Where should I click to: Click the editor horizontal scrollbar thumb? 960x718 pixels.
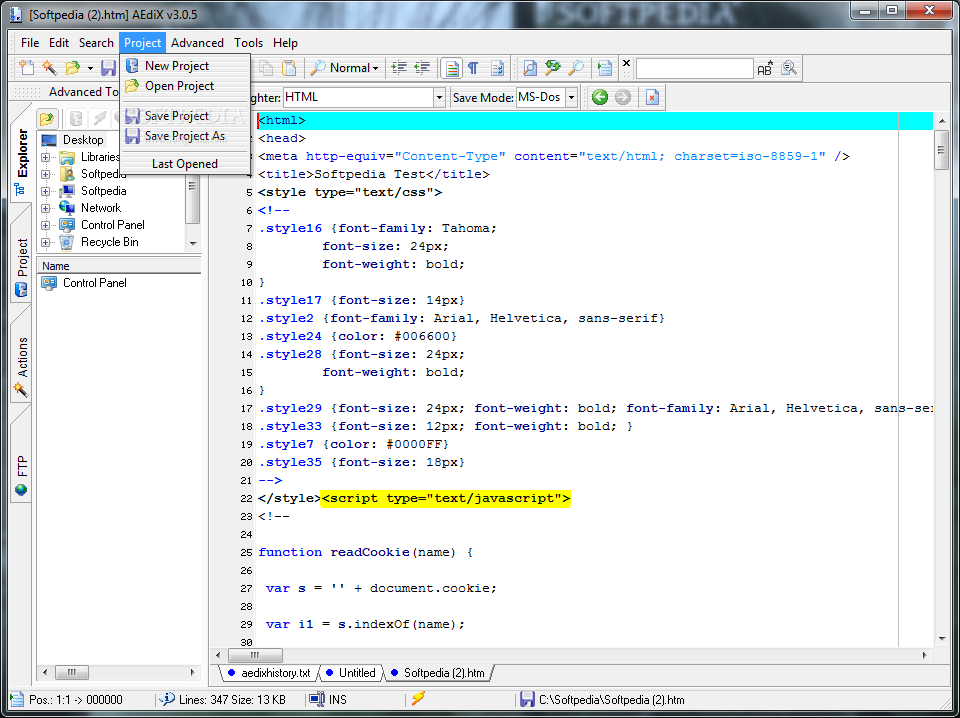click(255, 655)
